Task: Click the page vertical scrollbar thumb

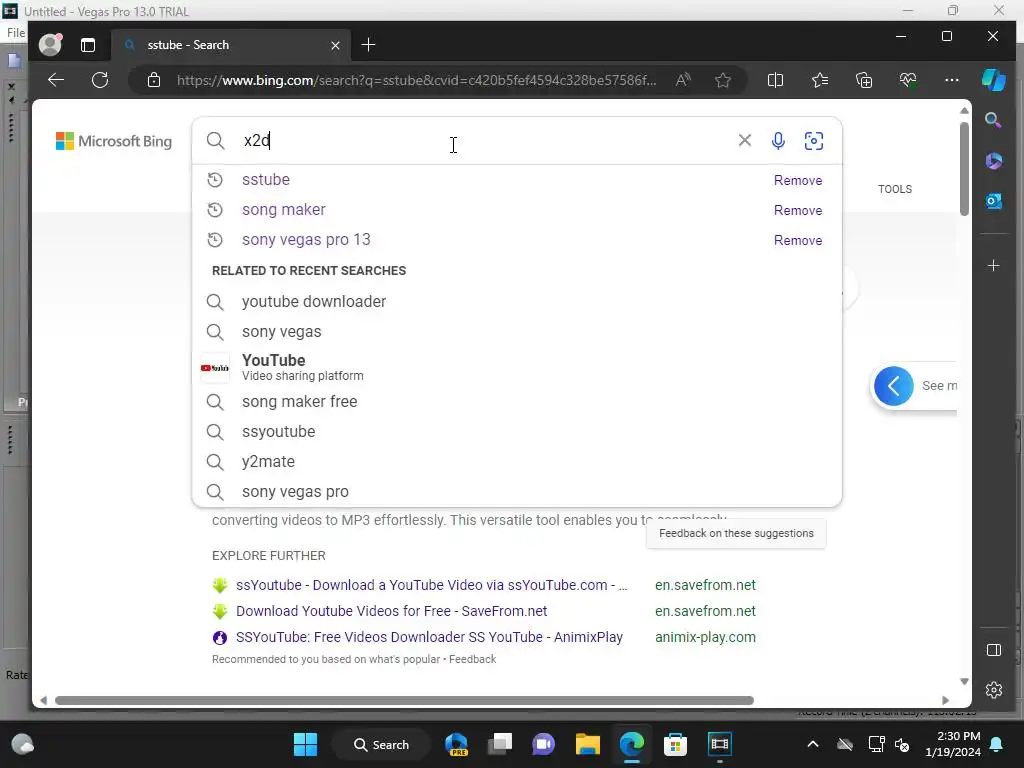Action: pos(964,168)
